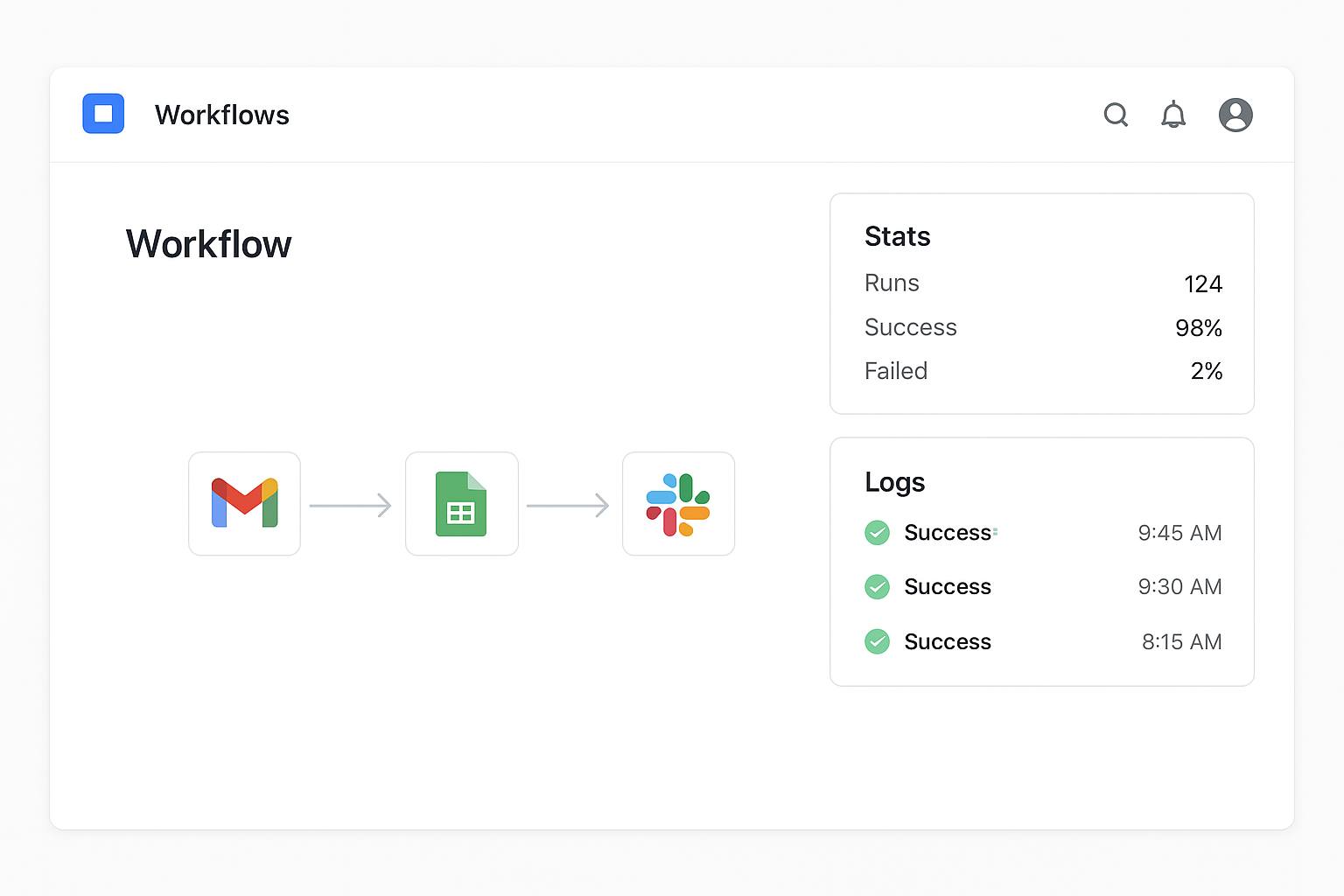Viewport: 1344px width, 896px height.
Task: Click the 98% Success rate value
Action: coord(1199,327)
